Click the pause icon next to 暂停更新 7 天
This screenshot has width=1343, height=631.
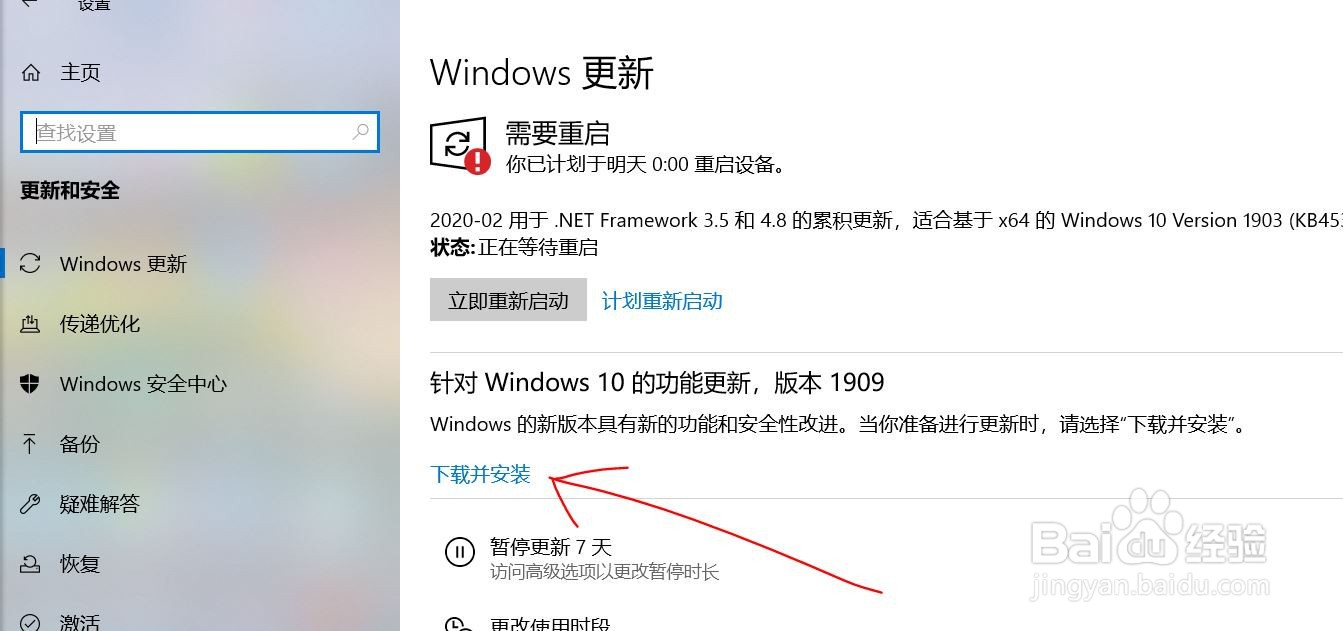tap(459, 551)
